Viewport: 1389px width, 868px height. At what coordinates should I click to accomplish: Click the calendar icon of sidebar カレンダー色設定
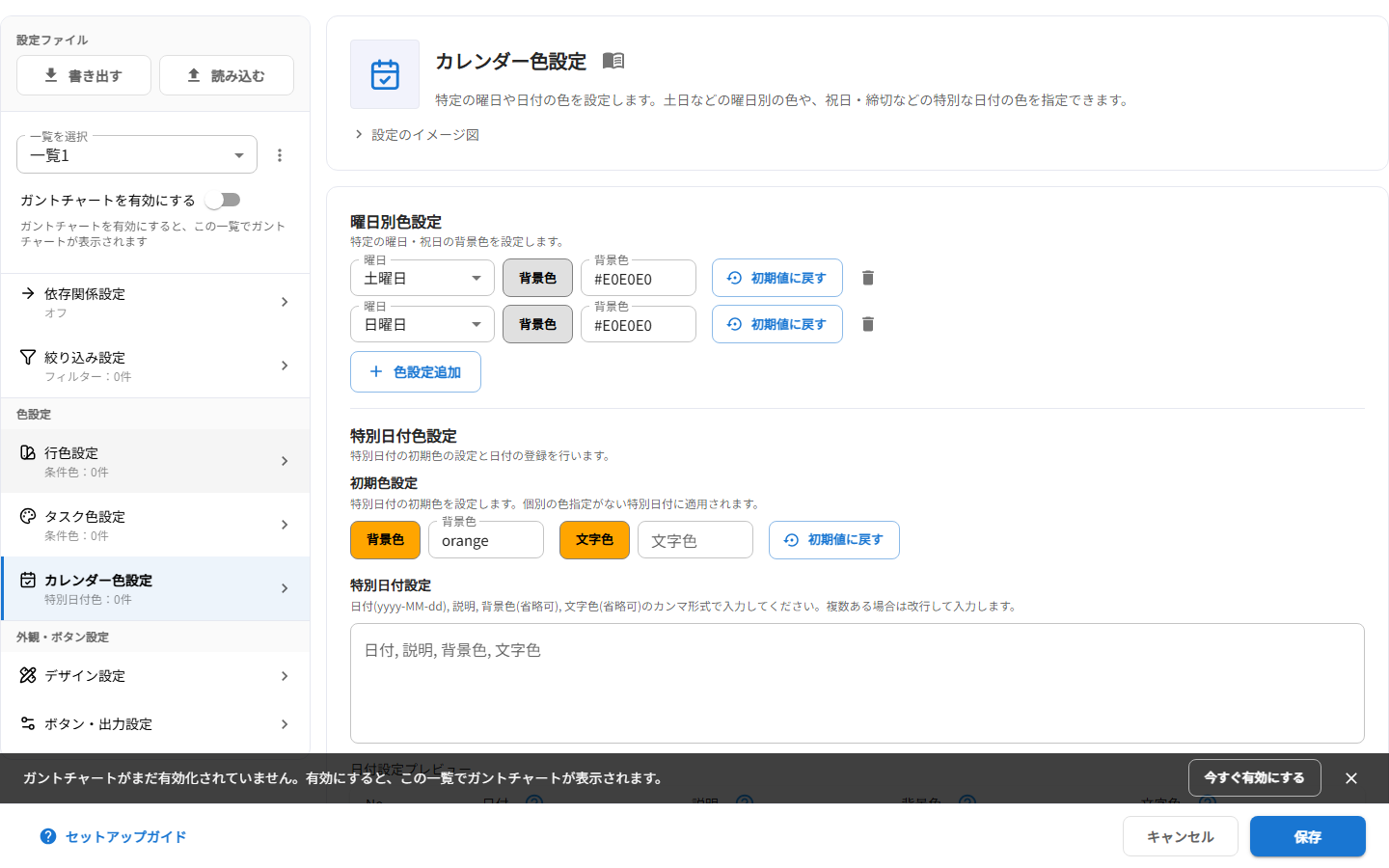(28, 580)
